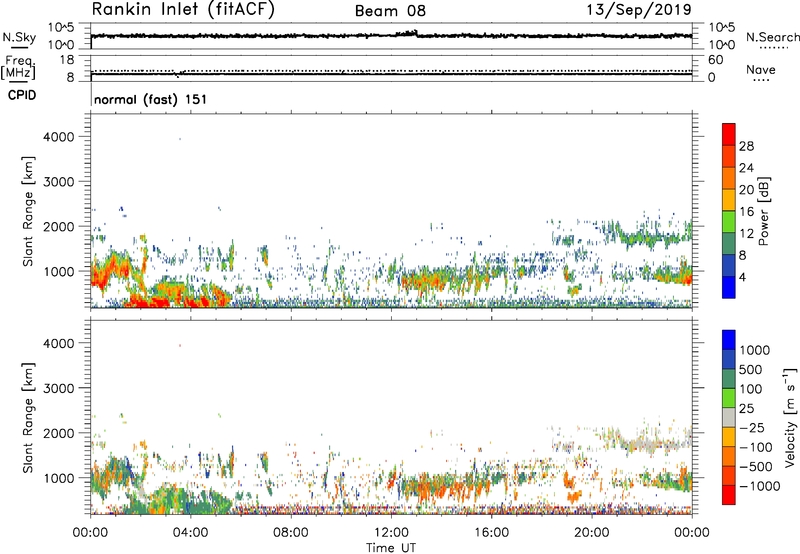Click the power panel "Slant Range [km]" label

[28, 211]
